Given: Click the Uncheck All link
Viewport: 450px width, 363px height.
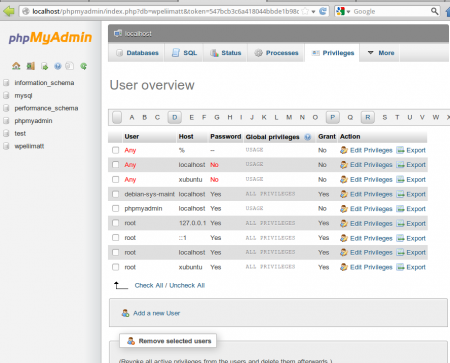Looking at the screenshot, I should [x=187, y=285].
